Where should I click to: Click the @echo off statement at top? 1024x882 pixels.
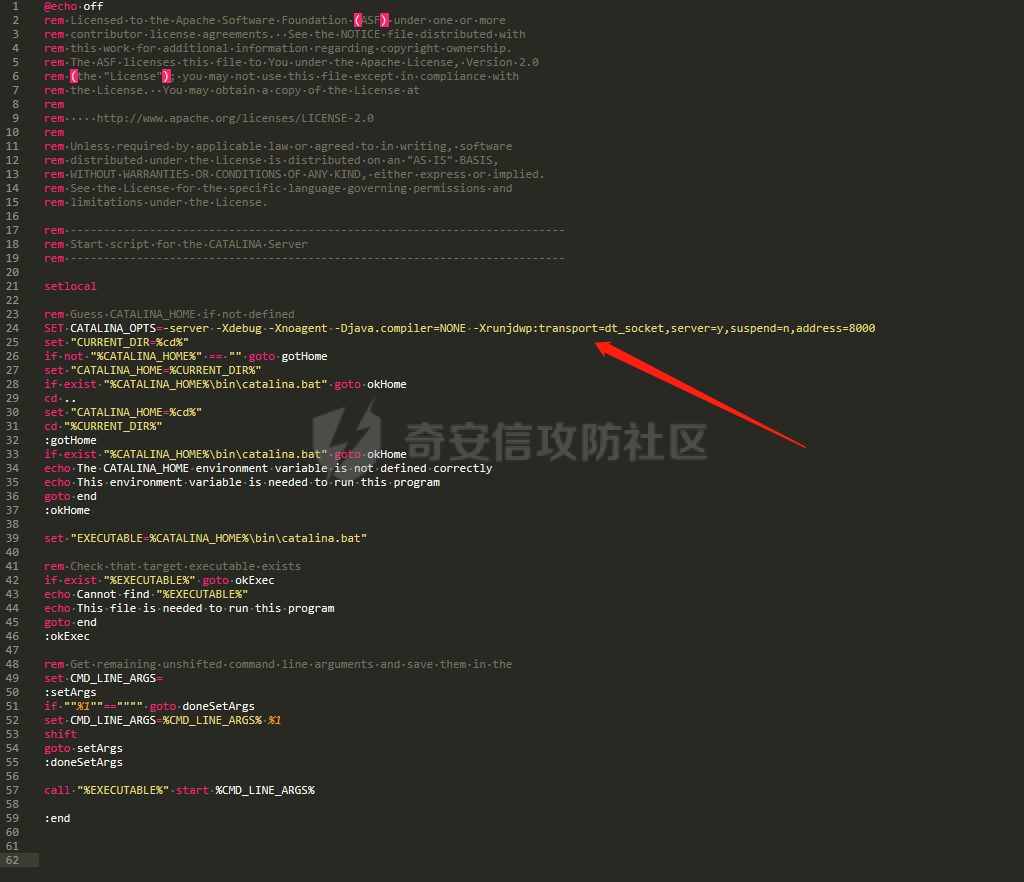74,7
